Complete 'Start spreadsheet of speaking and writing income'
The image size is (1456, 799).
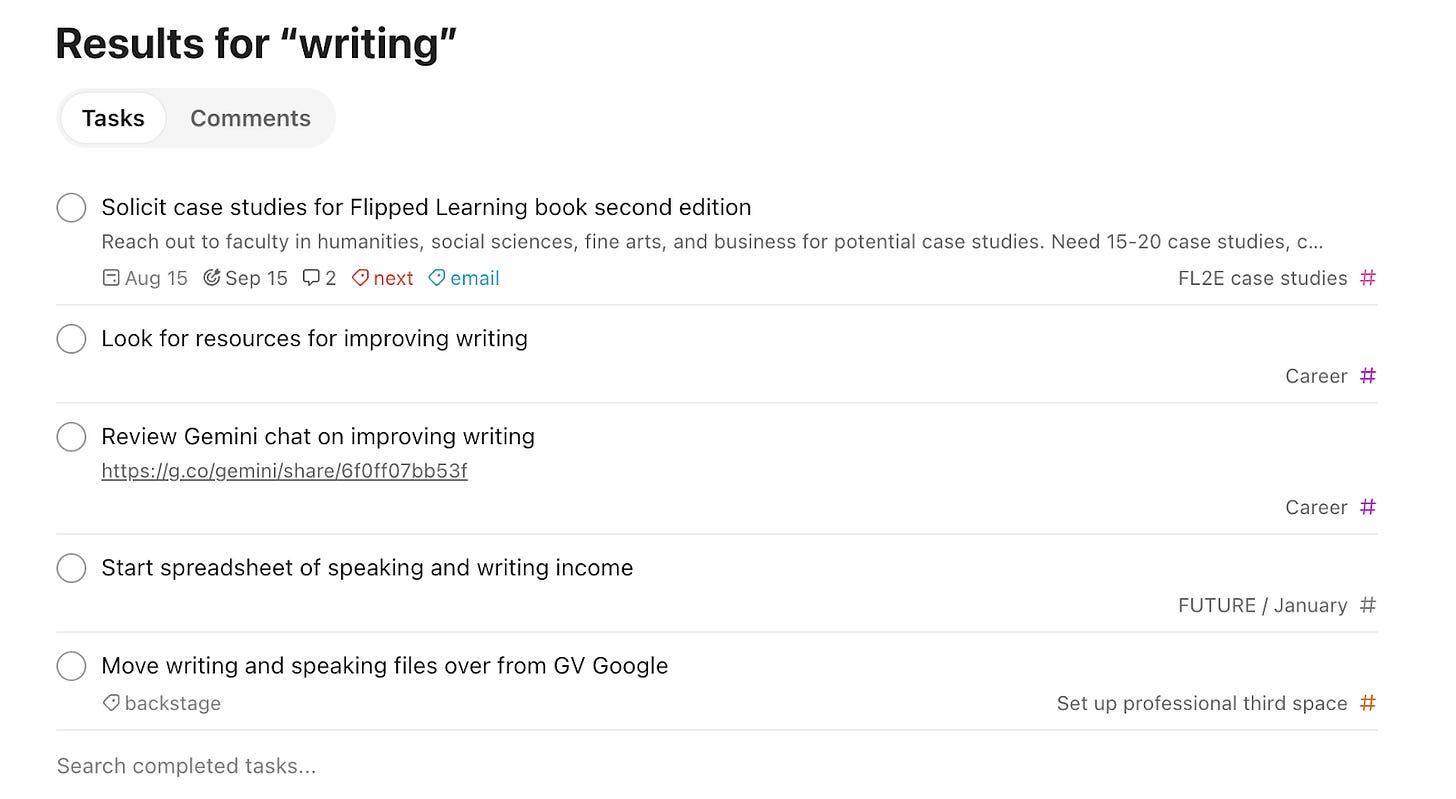(x=71, y=567)
